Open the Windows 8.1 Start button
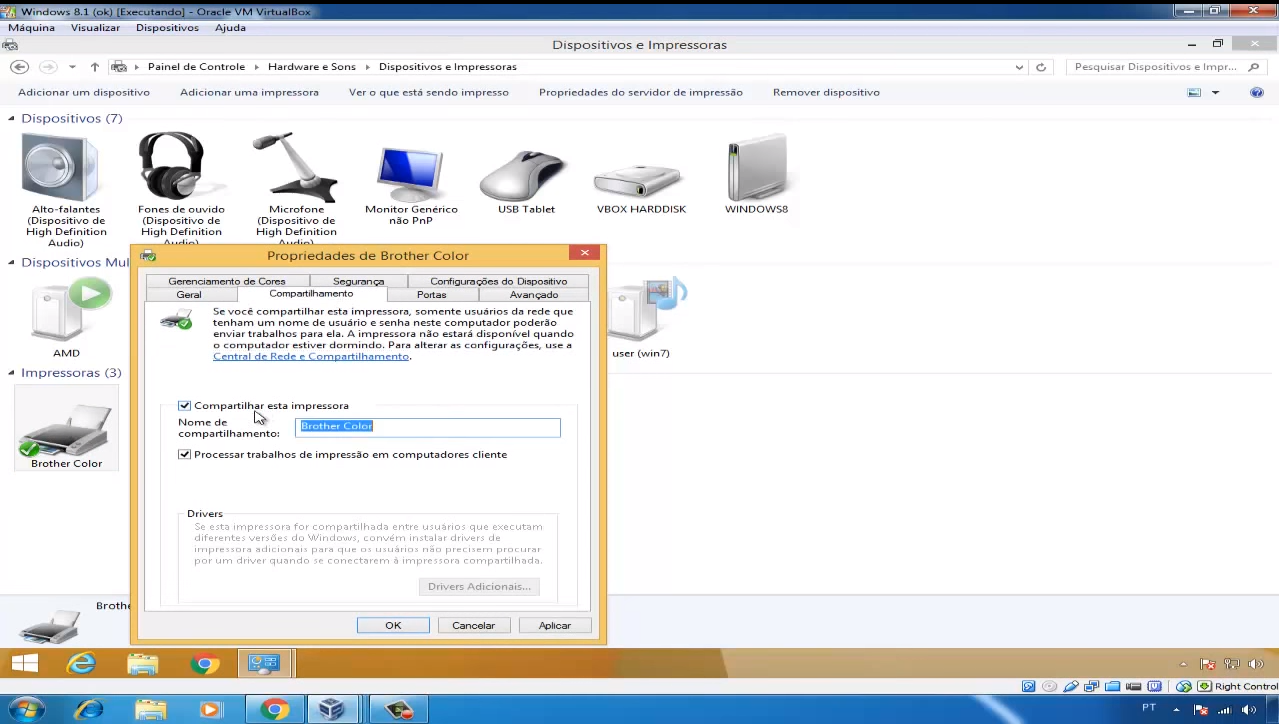Image resolution: width=1279 pixels, height=724 pixels. point(25,663)
